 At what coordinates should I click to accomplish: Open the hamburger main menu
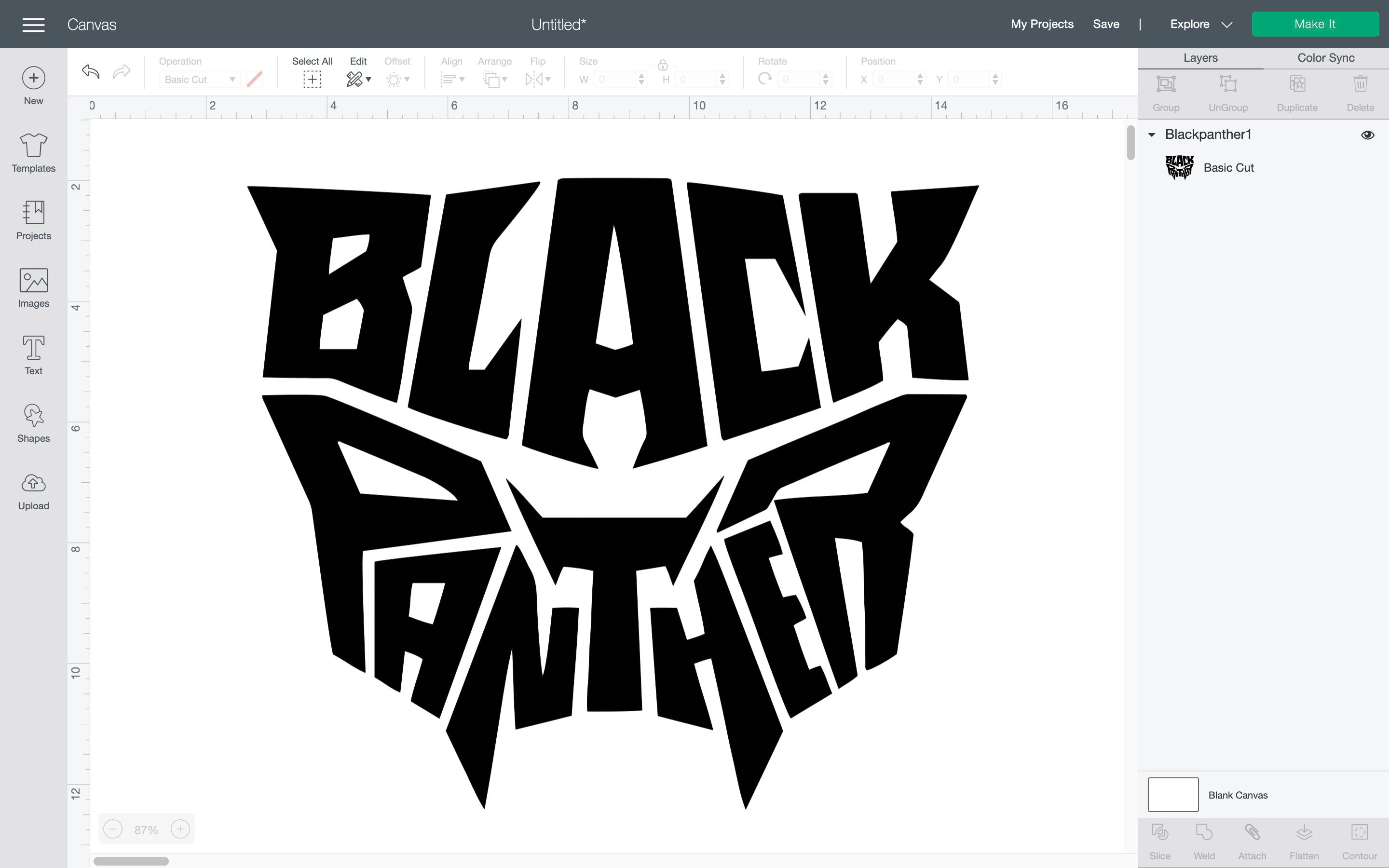click(x=33, y=24)
